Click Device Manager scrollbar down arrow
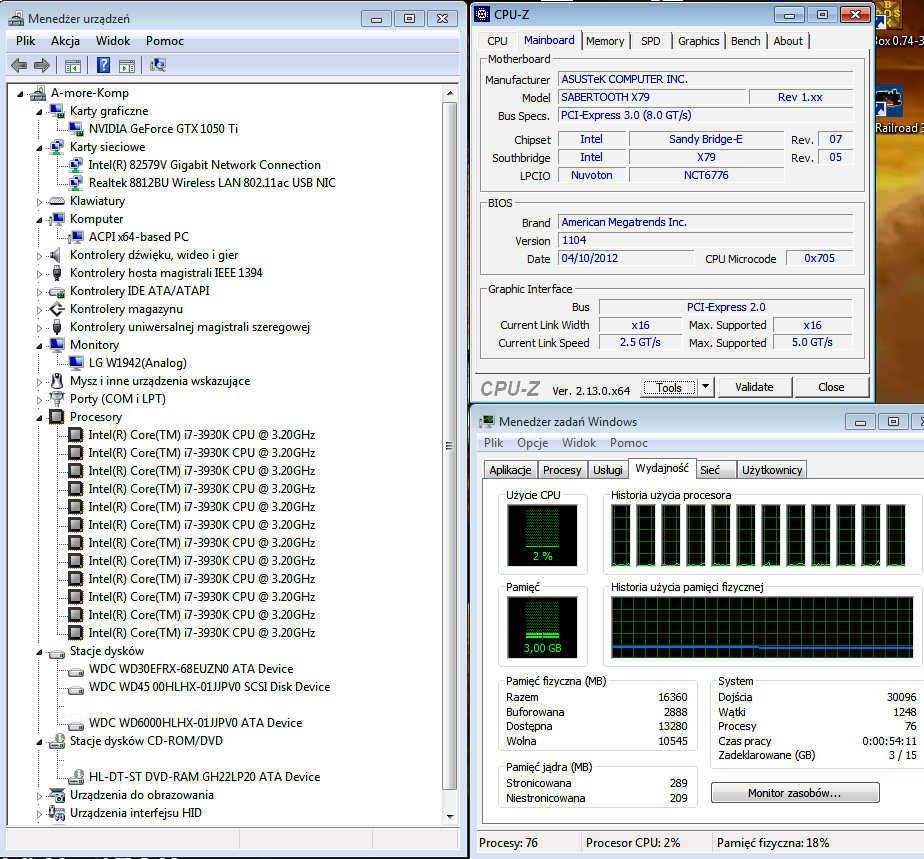This screenshot has height=859, width=924. pyautogui.click(x=450, y=817)
